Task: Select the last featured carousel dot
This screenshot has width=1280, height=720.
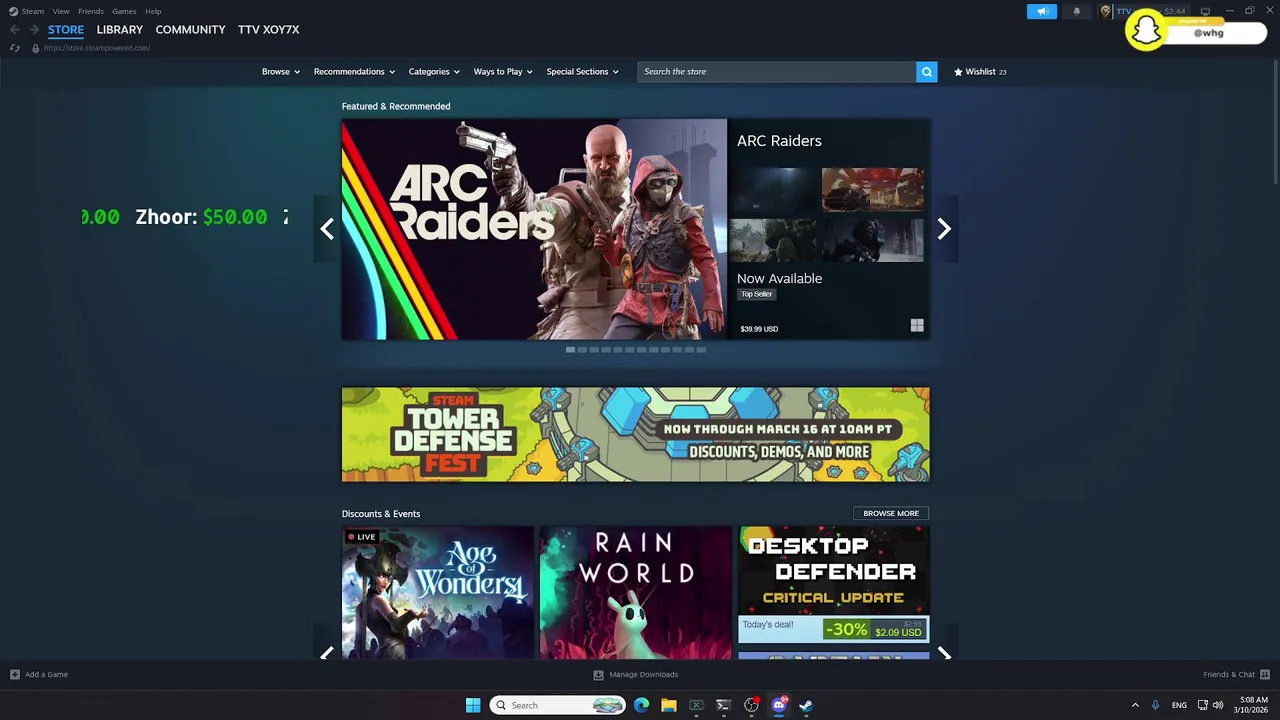Action: pyautogui.click(x=701, y=350)
